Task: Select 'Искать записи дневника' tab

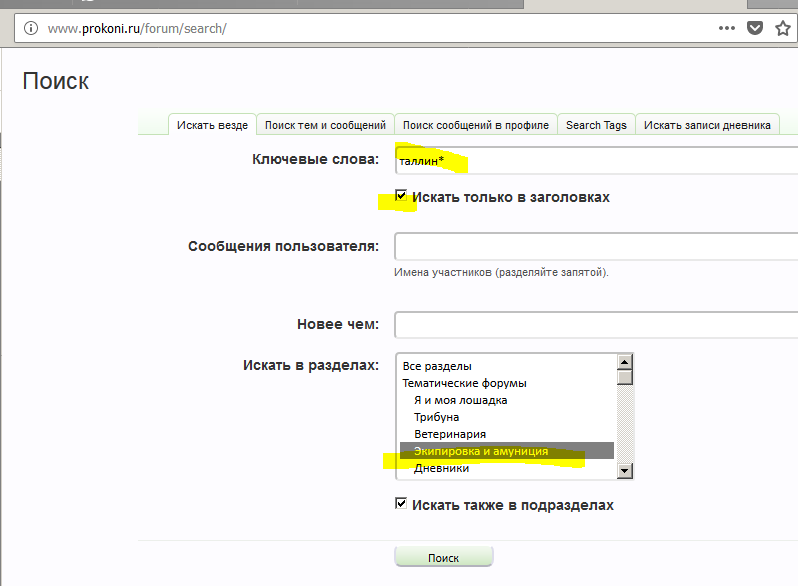Action: 707,125
